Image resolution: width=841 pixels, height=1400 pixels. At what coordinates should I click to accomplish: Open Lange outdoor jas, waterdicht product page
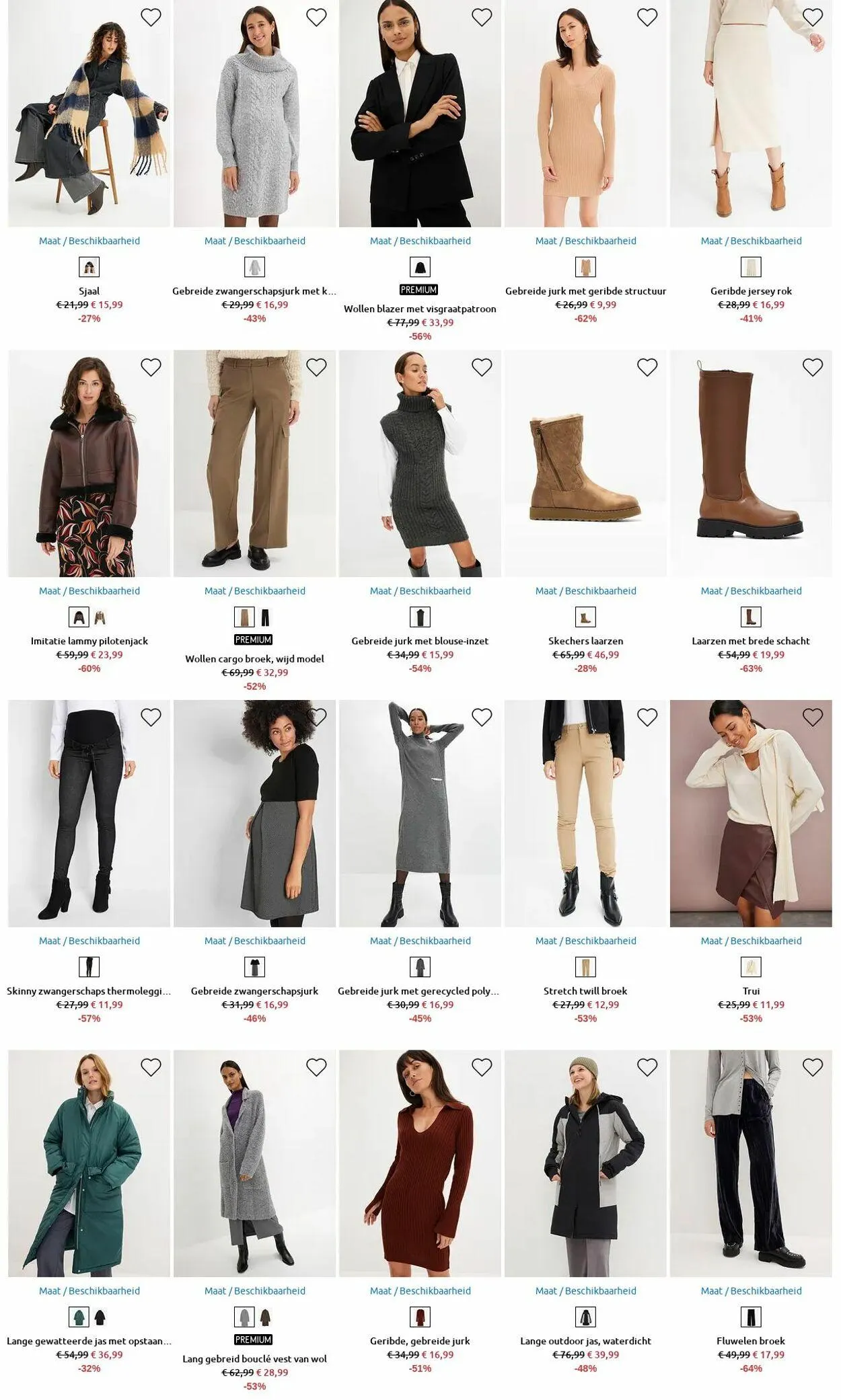pyautogui.click(x=585, y=1341)
